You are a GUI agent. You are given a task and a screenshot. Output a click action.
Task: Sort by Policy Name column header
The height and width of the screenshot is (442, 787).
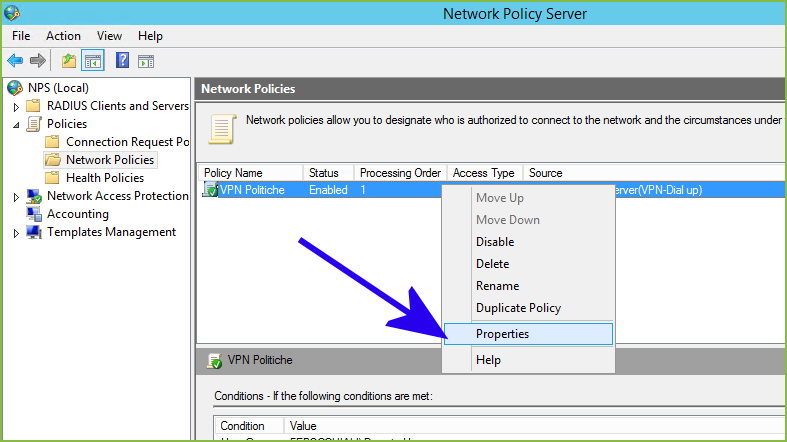(250, 173)
